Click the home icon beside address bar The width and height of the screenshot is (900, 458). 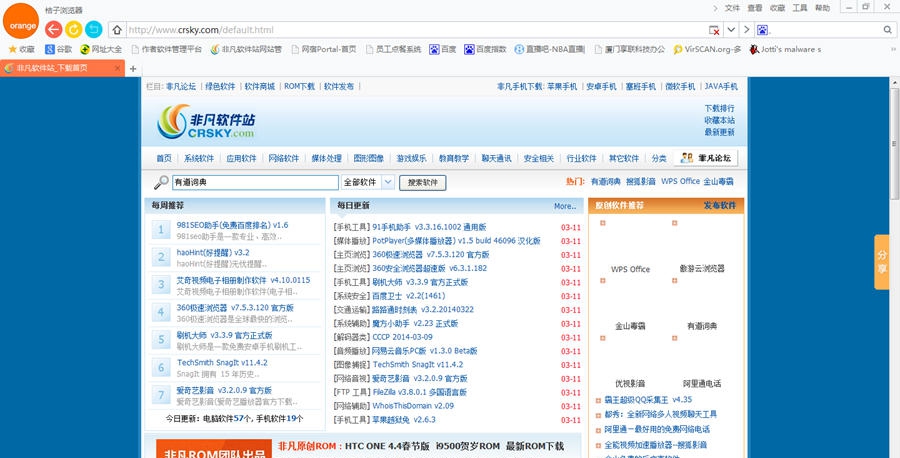(x=118, y=30)
